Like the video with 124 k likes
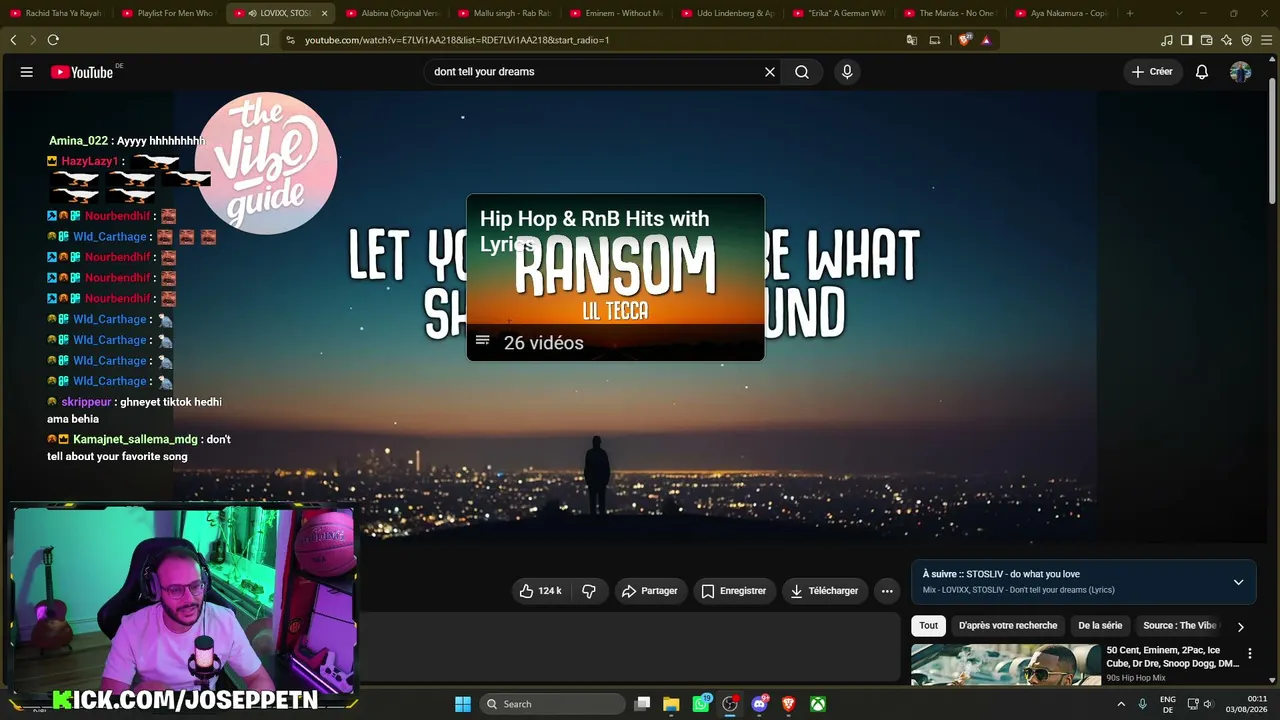The width and height of the screenshot is (1280, 720). 540,591
